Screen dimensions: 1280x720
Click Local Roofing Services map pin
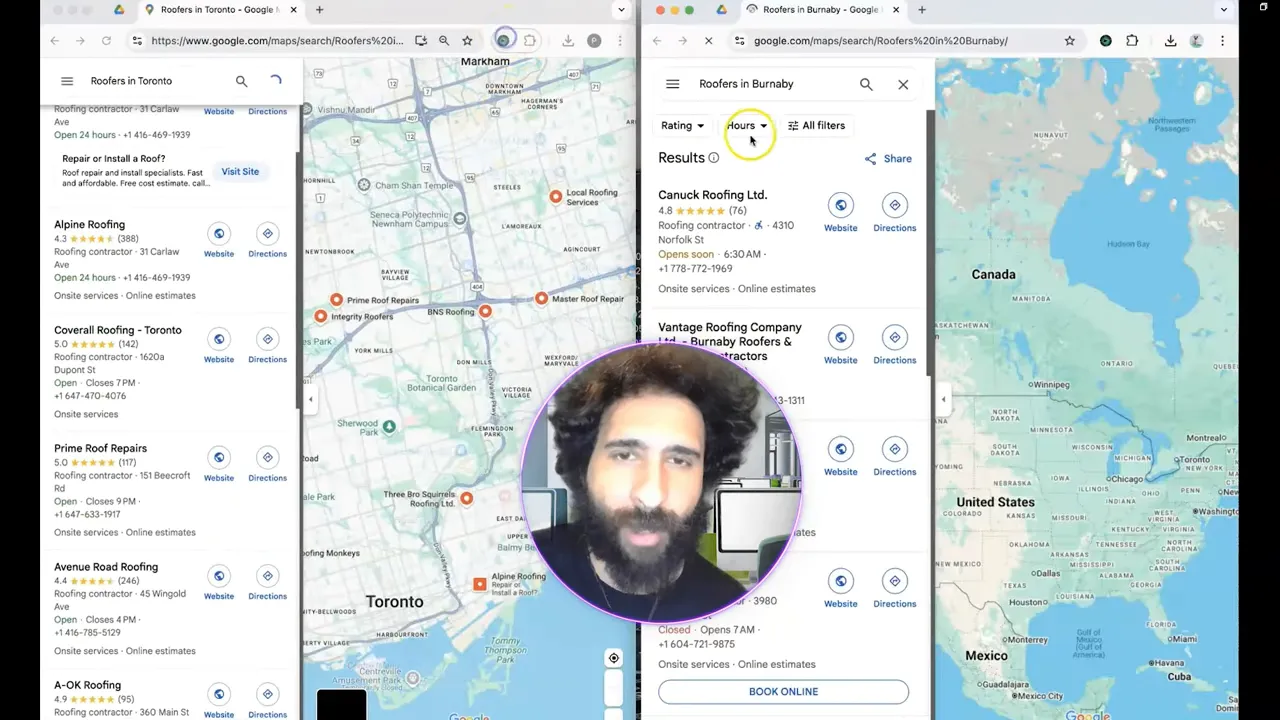[x=556, y=197]
